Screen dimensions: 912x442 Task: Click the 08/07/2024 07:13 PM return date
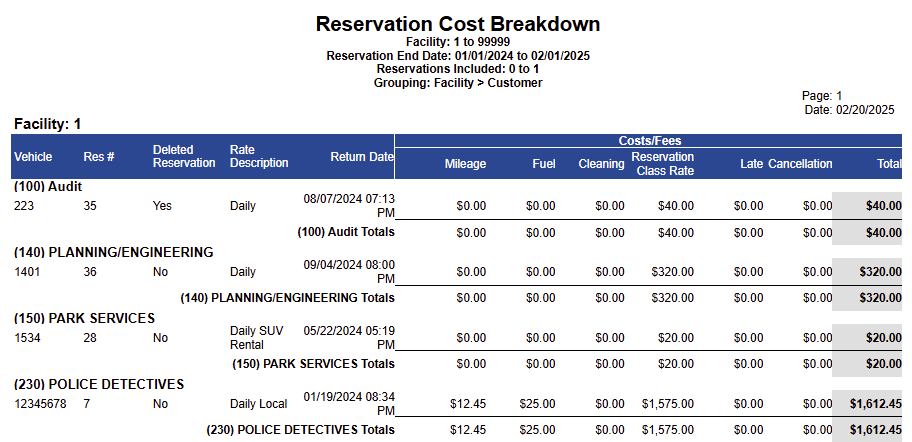349,205
